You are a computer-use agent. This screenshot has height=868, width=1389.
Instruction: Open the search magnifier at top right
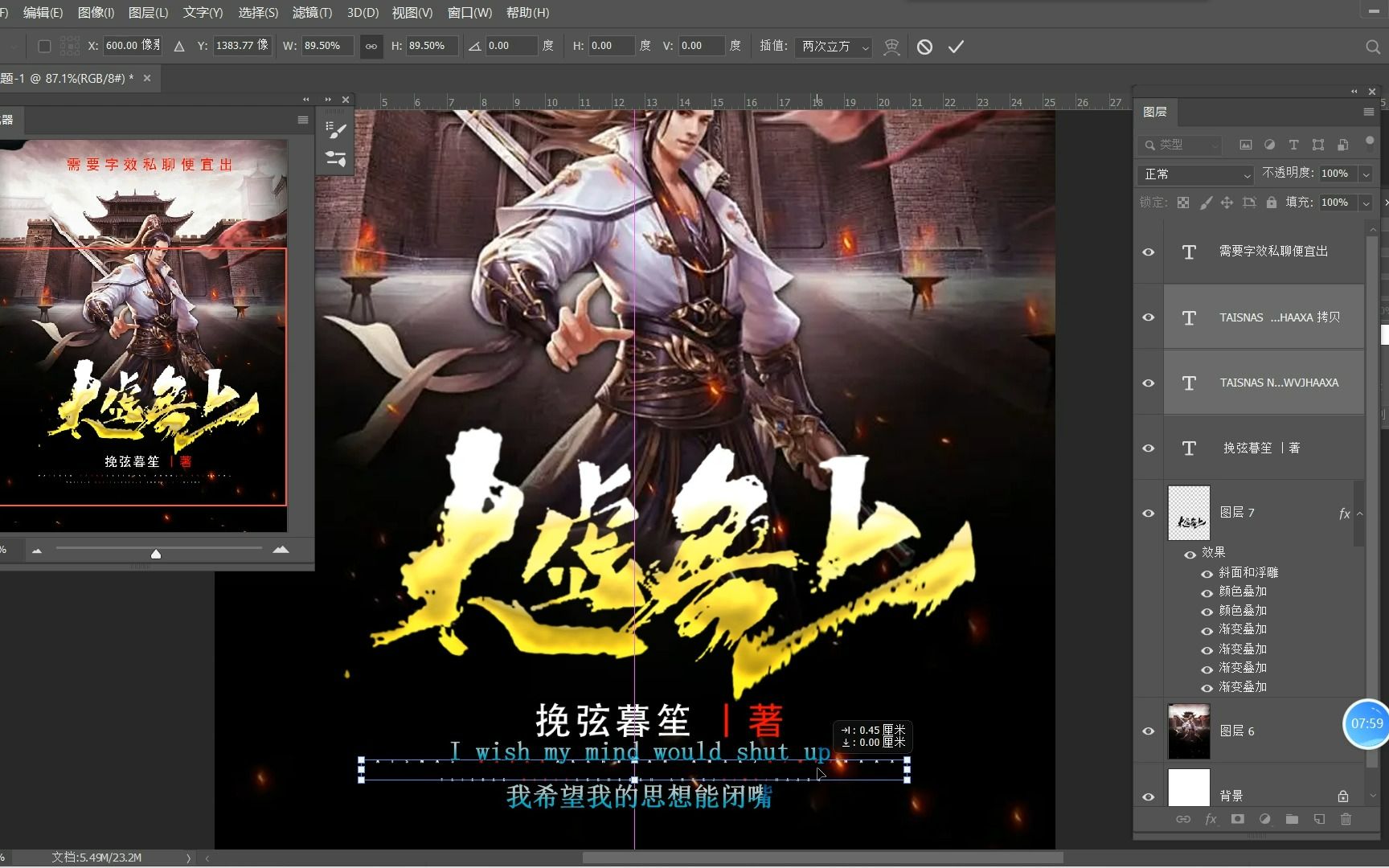[x=1373, y=47]
